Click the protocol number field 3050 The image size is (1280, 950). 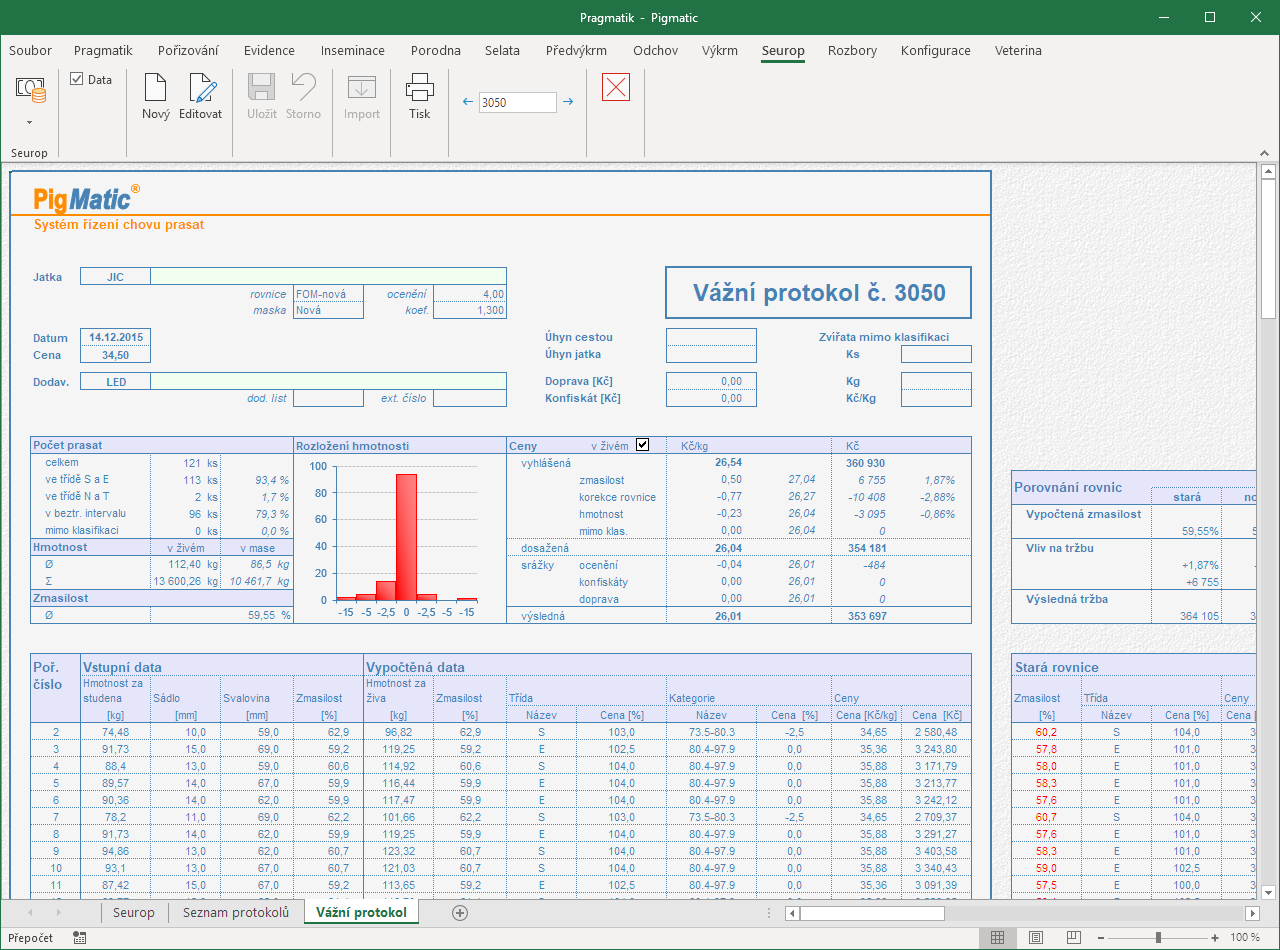tap(517, 102)
